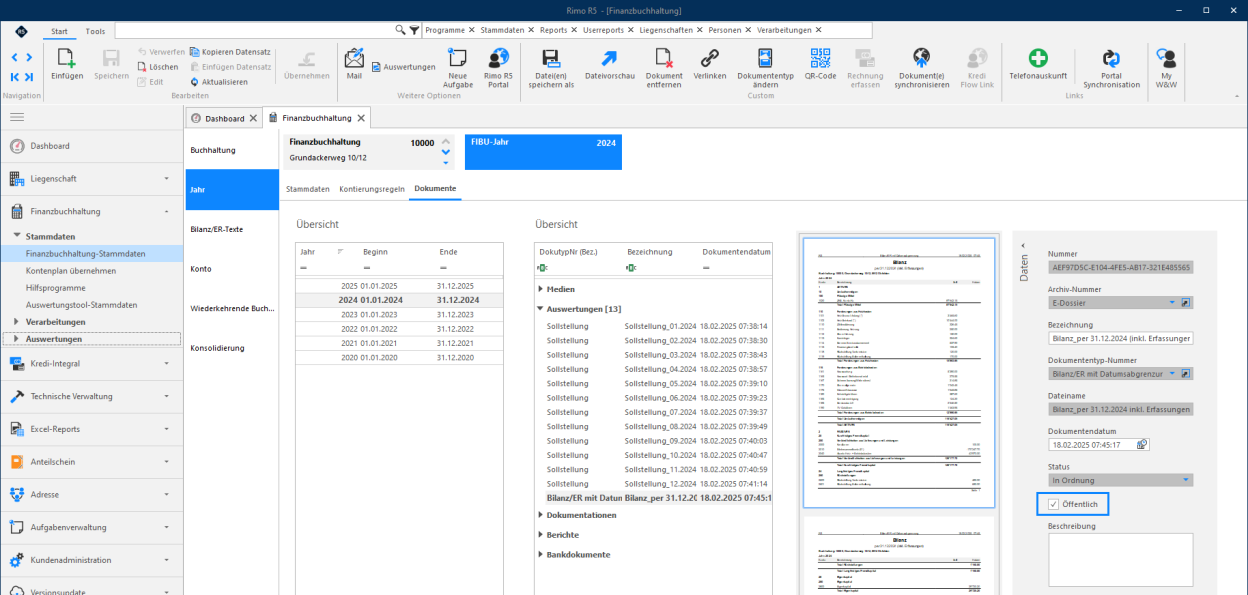Open the Mail ribbon icon
This screenshot has width=1248, height=595.
click(x=354, y=58)
